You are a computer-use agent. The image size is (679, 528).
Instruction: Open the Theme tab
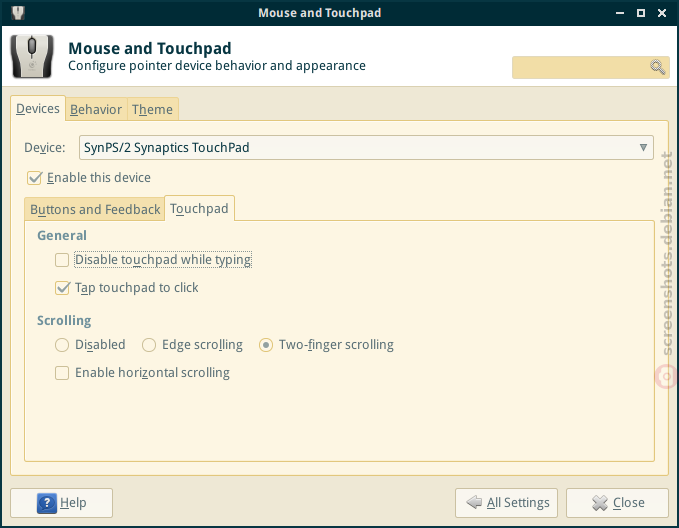(x=152, y=110)
